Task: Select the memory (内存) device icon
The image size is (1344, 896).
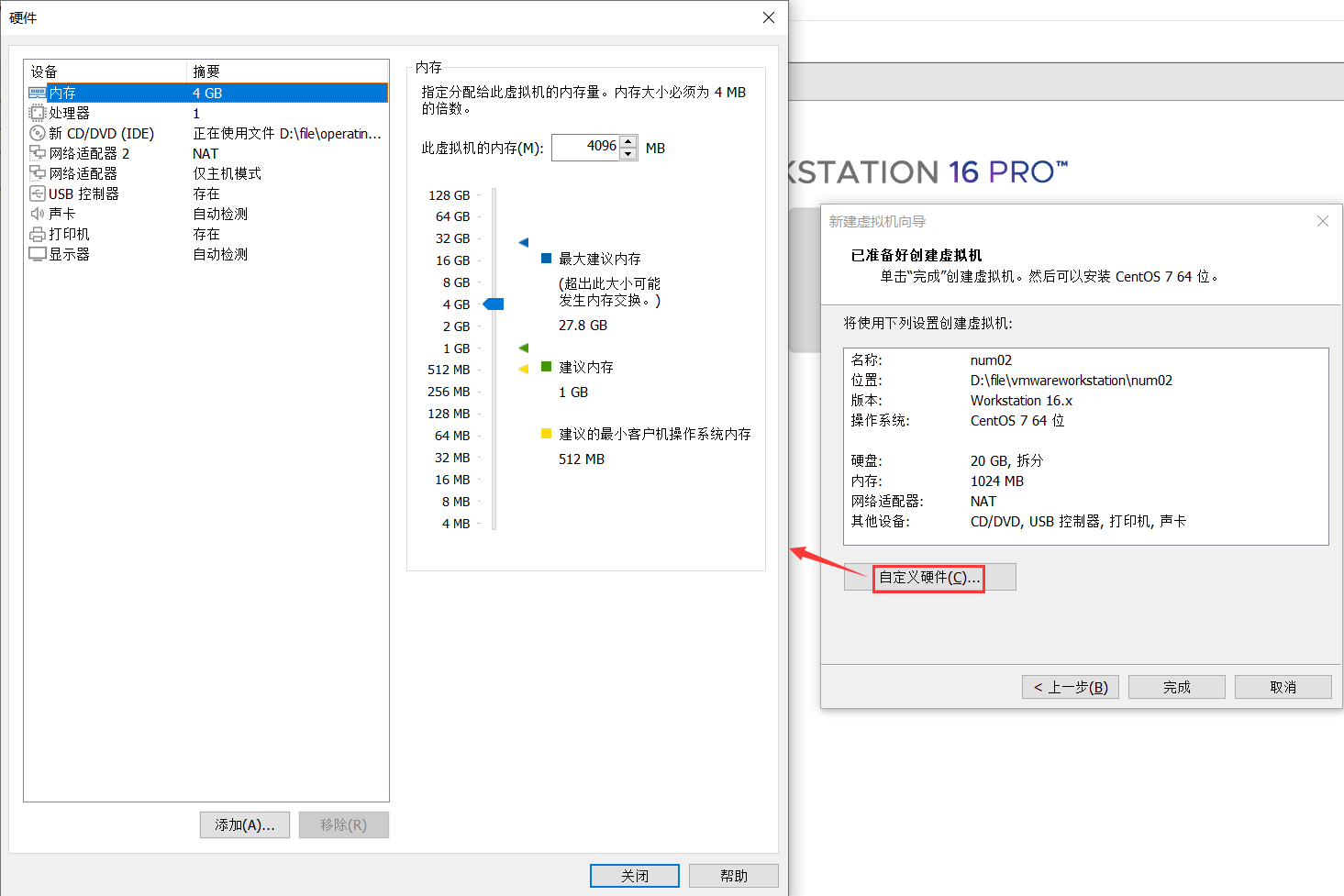Action: (38, 93)
